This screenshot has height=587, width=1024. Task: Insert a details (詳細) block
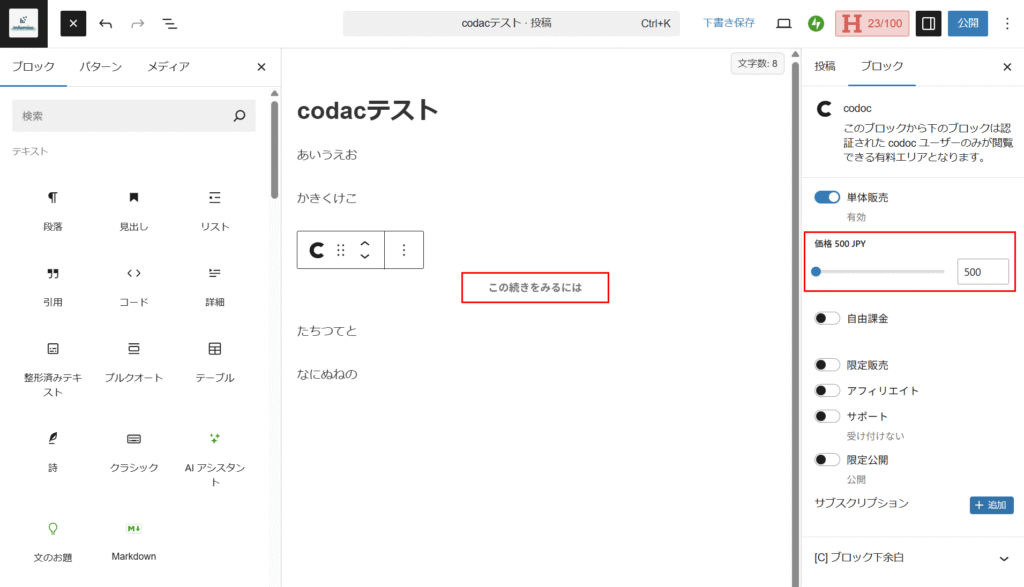[x=215, y=287]
